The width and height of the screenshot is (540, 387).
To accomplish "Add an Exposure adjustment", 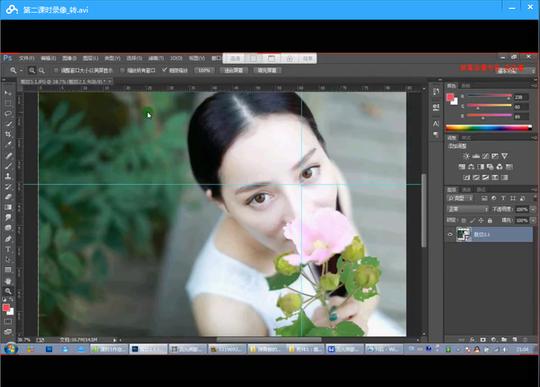I will (x=495, y=156).
